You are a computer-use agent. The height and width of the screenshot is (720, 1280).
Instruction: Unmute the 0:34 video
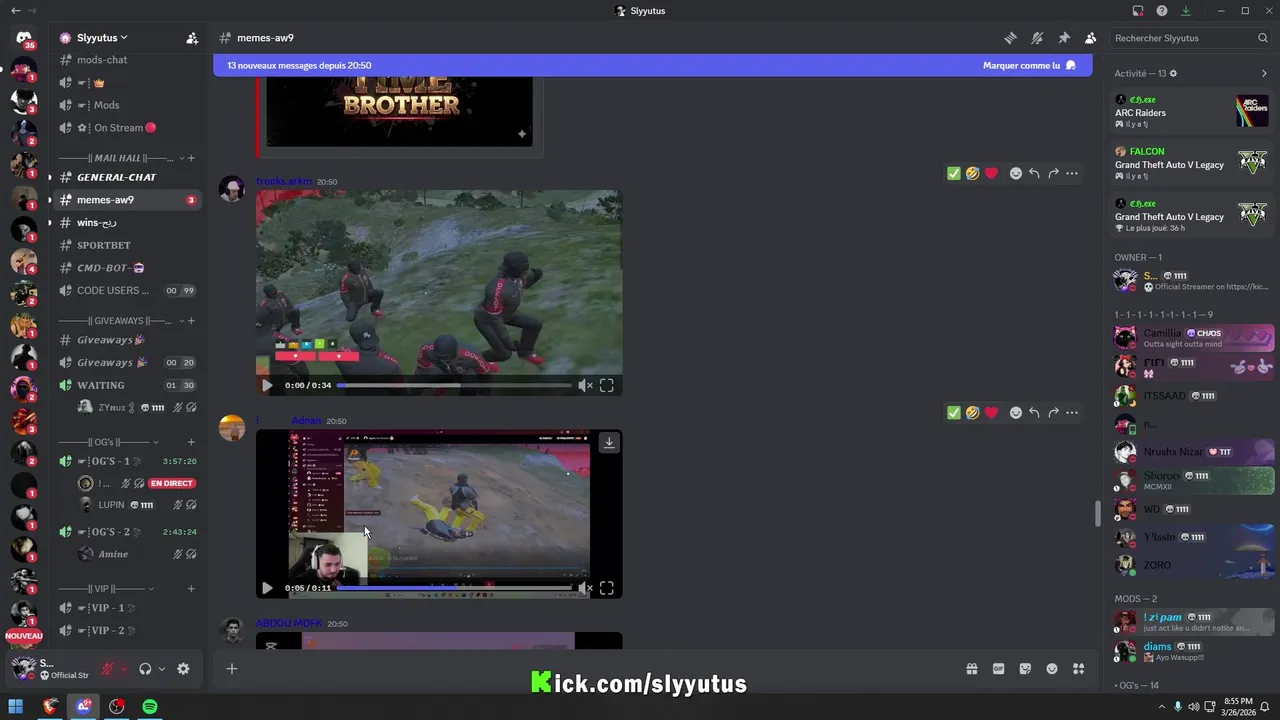click(585, 385)
